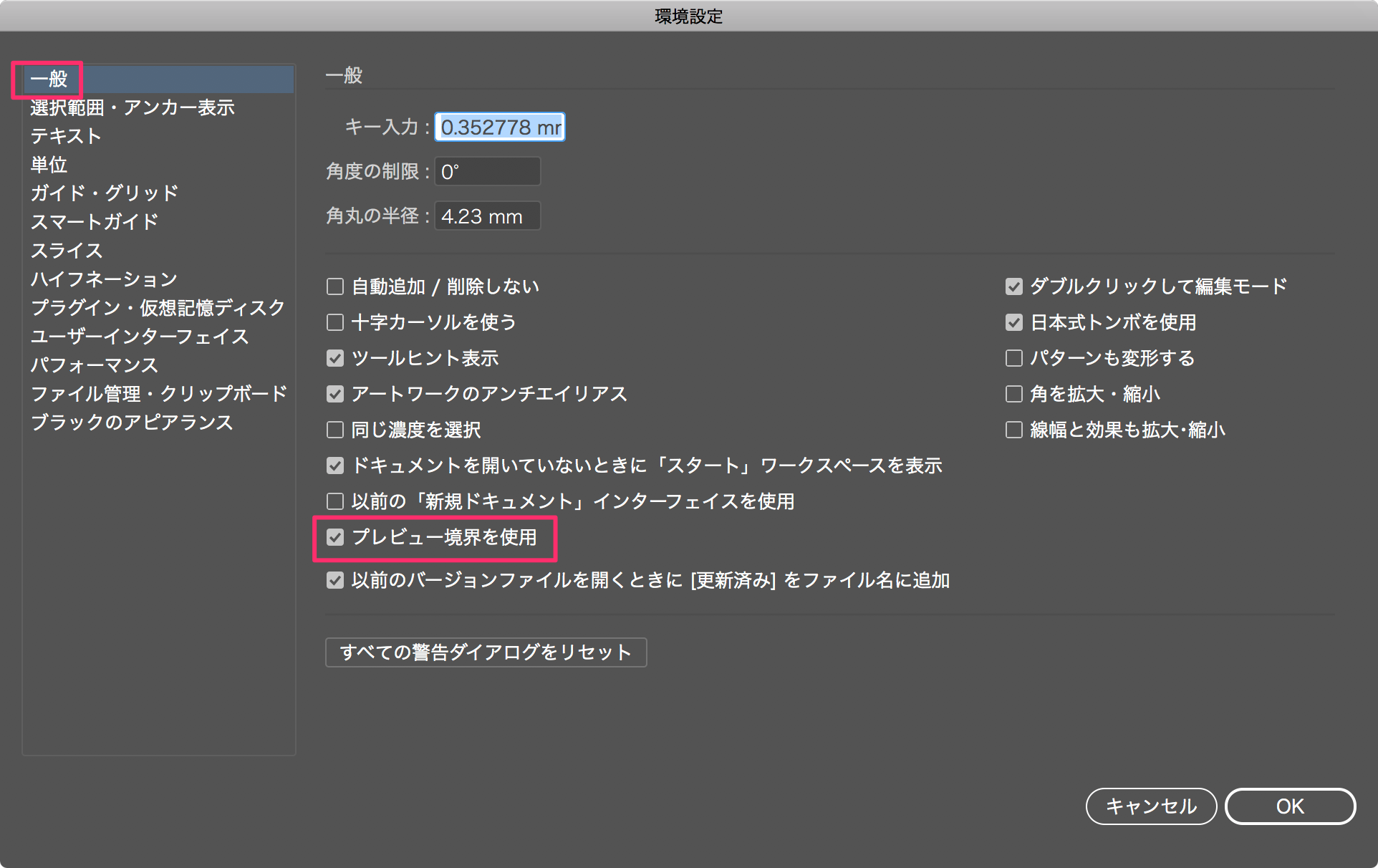Open スライス preferences
This screenshot has width=1378, height=868.
[x=67, y=251]
